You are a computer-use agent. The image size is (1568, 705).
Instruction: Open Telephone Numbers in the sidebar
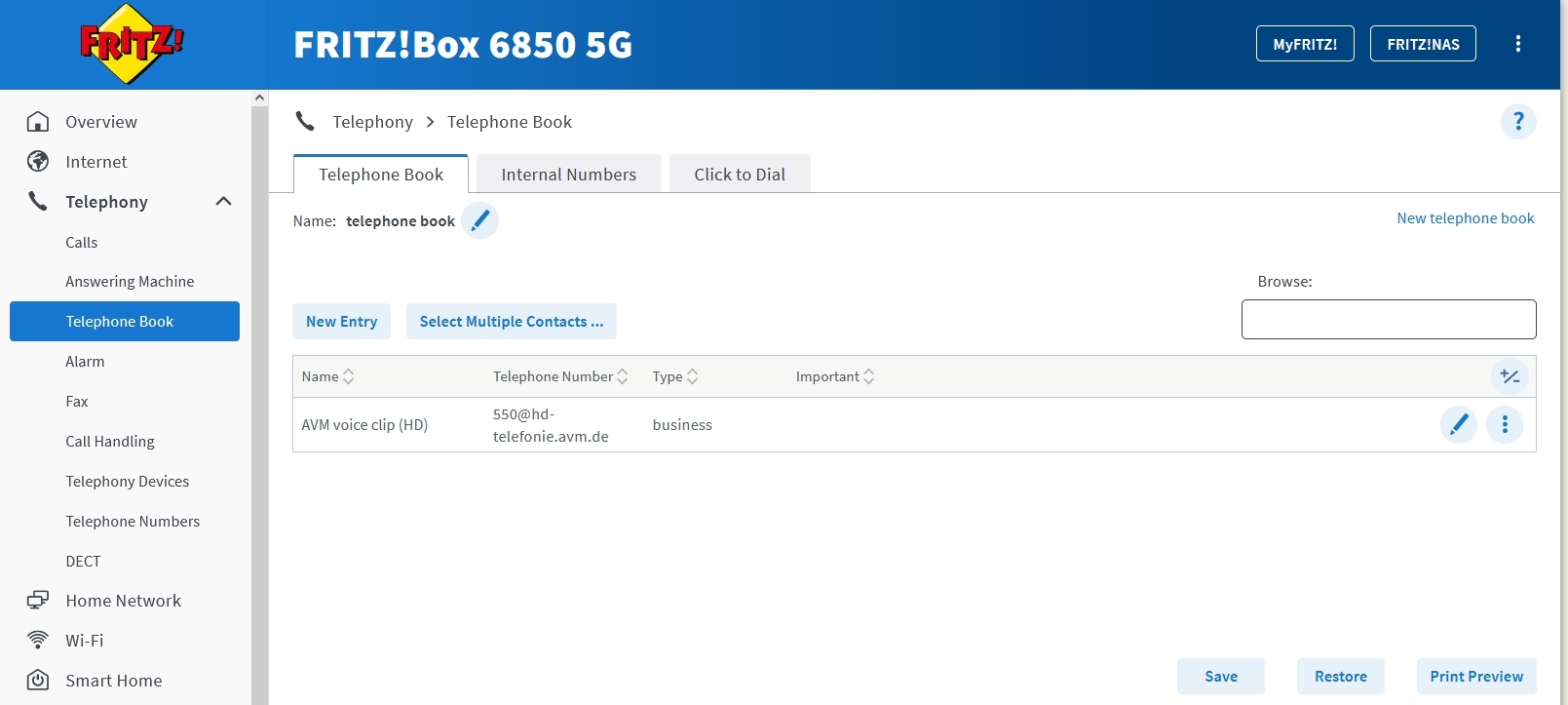[x=133, y=522]
